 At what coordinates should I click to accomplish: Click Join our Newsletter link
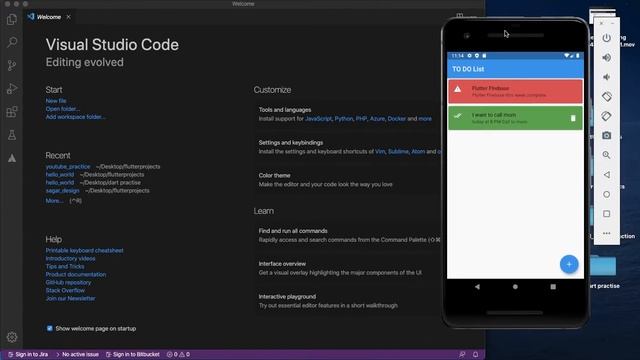click(x=70, y=298)
